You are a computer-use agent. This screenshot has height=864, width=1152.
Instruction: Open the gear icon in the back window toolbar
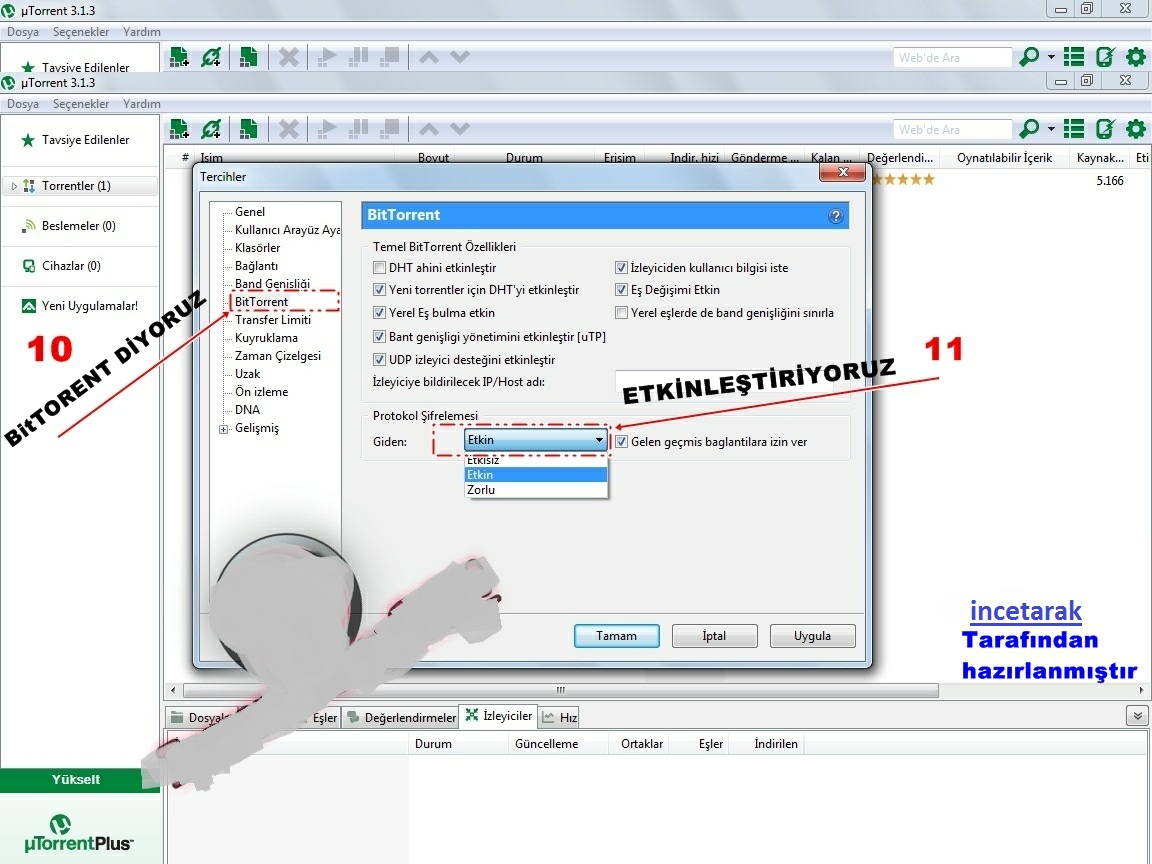pos(1136,57)
